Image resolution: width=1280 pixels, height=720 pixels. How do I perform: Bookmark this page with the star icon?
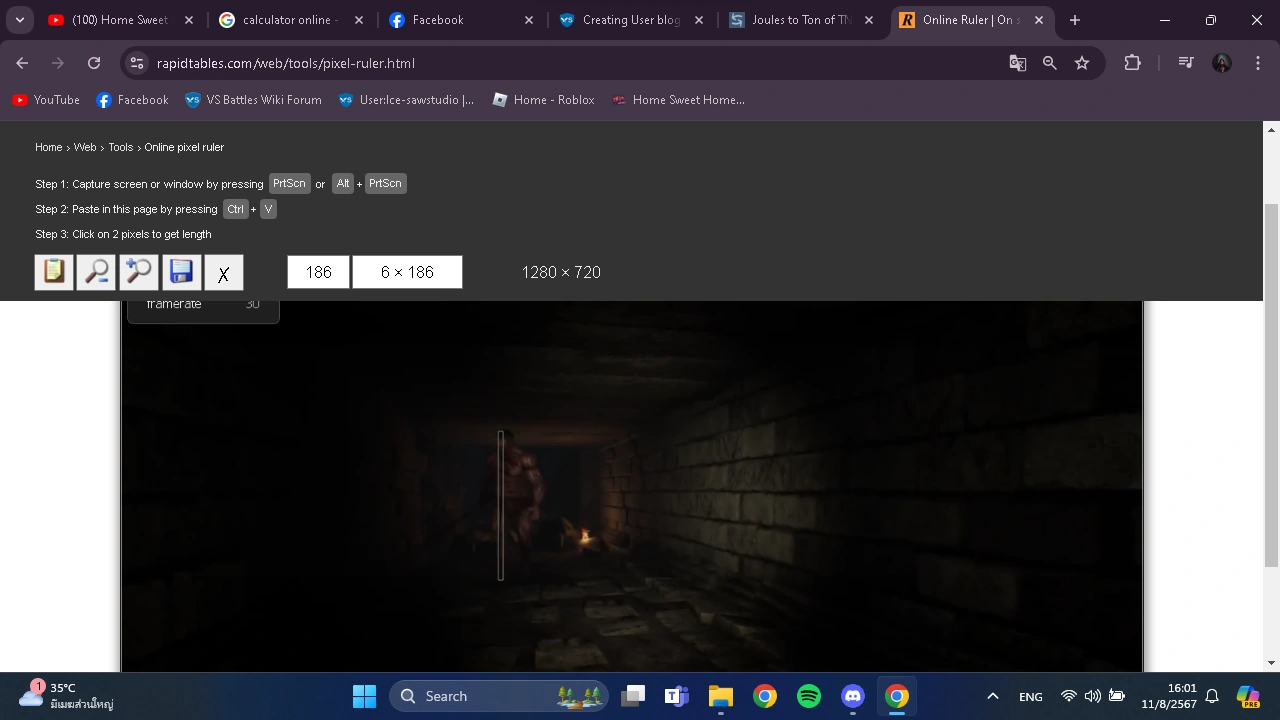[x=1082, y=63]
